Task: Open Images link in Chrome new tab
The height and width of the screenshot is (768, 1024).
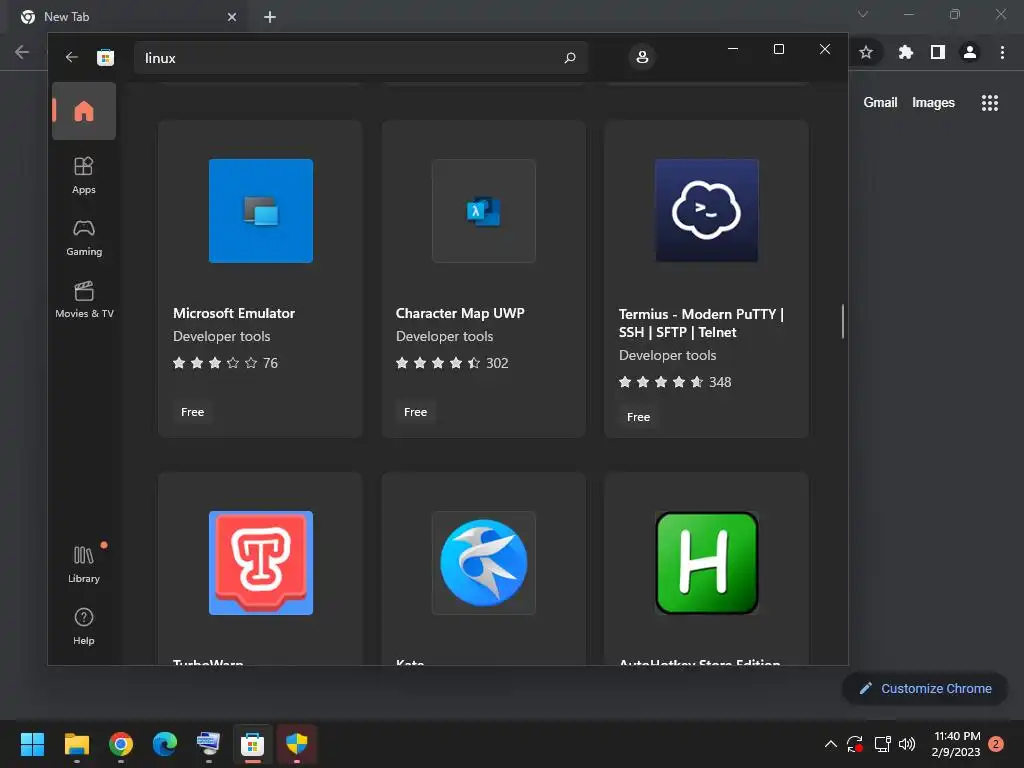Action: 933,103
